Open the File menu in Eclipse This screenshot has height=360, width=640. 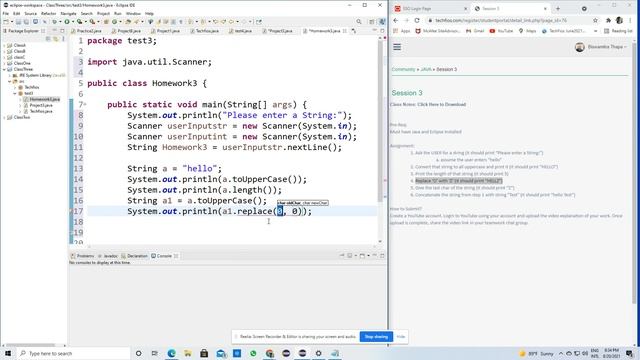6,13
